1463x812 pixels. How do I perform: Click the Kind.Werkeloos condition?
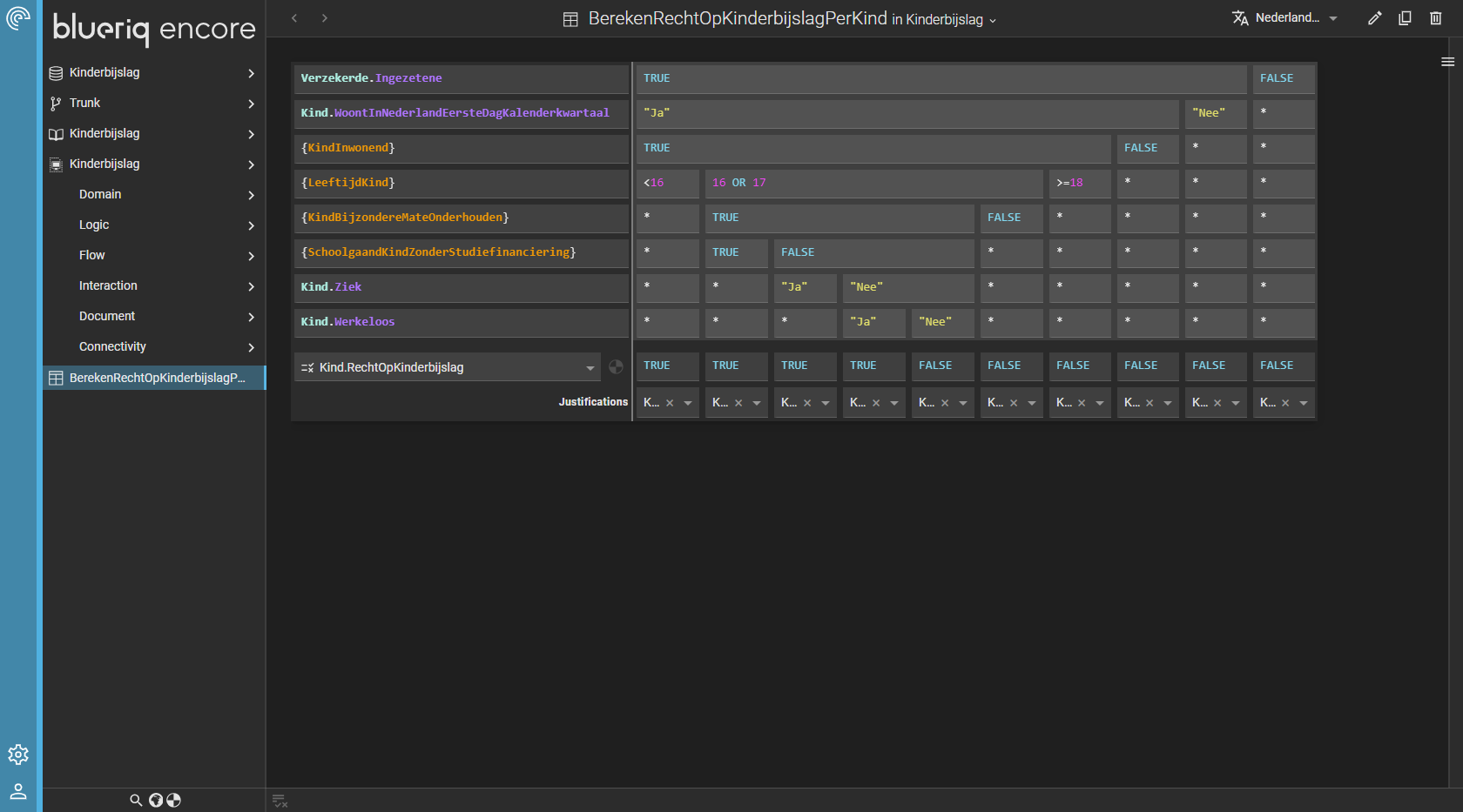click(x=461, y=322)
